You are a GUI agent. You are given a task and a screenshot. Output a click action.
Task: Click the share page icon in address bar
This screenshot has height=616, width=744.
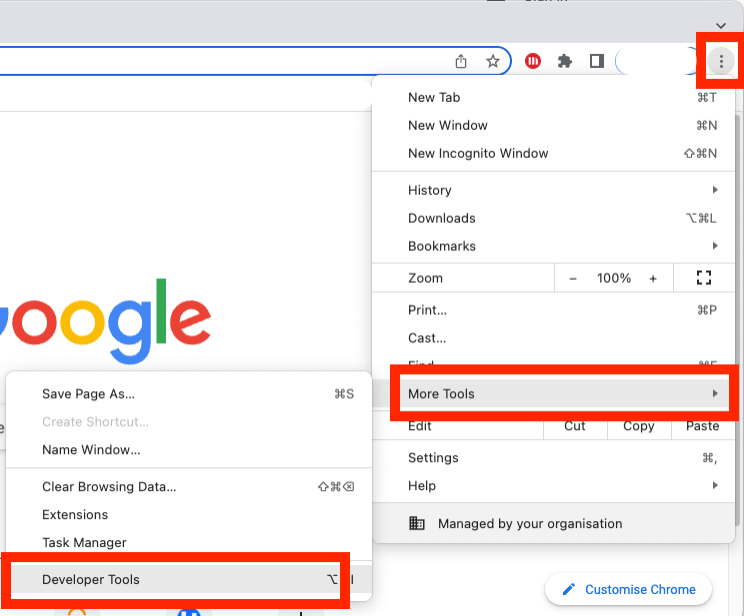461,62
